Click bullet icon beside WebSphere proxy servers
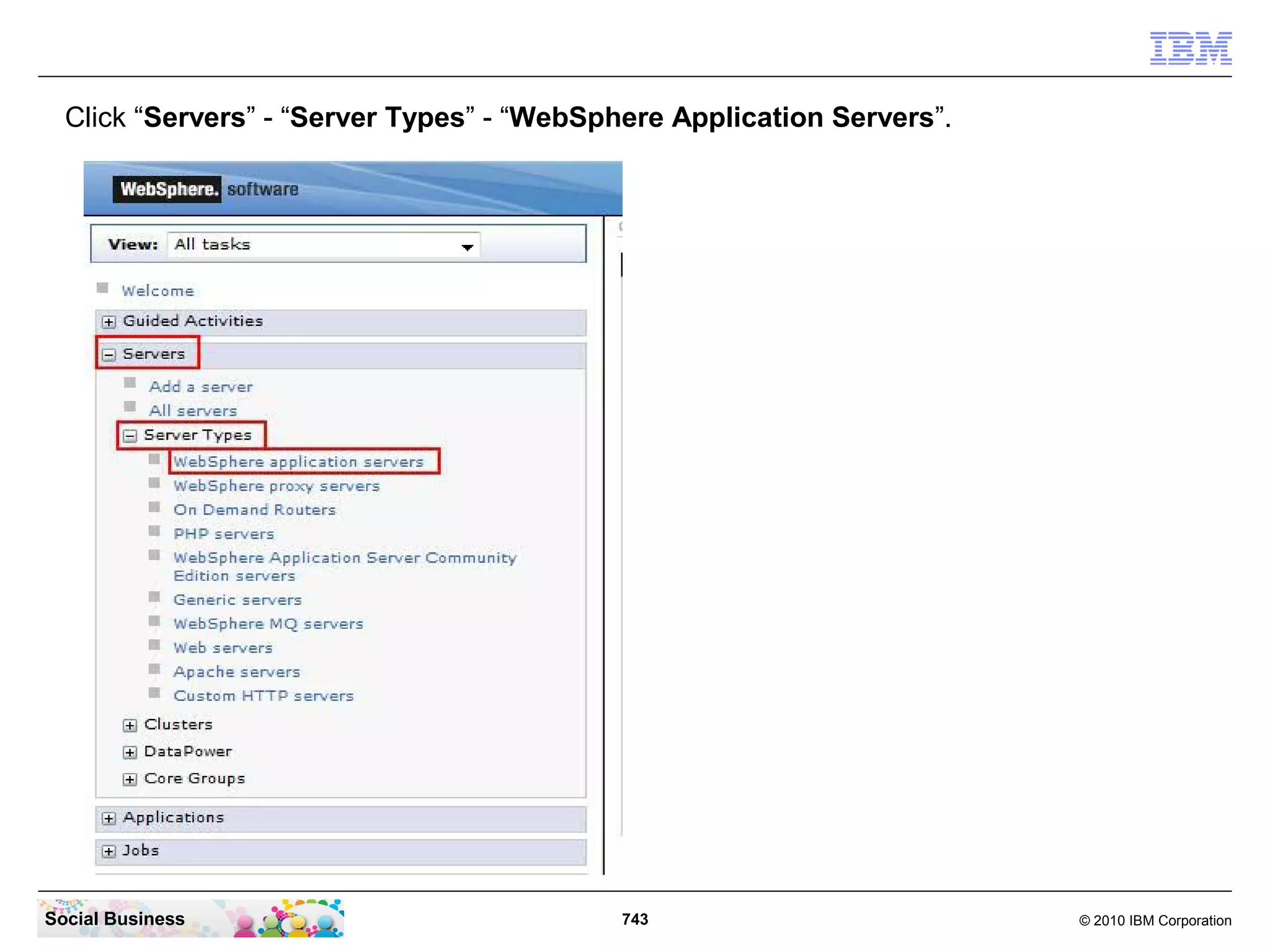 (154, 482)
